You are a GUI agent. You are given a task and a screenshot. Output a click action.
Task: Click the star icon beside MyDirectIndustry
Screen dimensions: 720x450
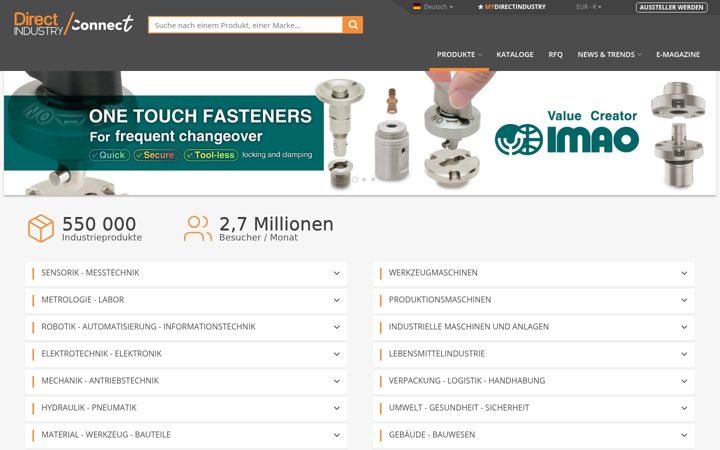coord(480,7)
